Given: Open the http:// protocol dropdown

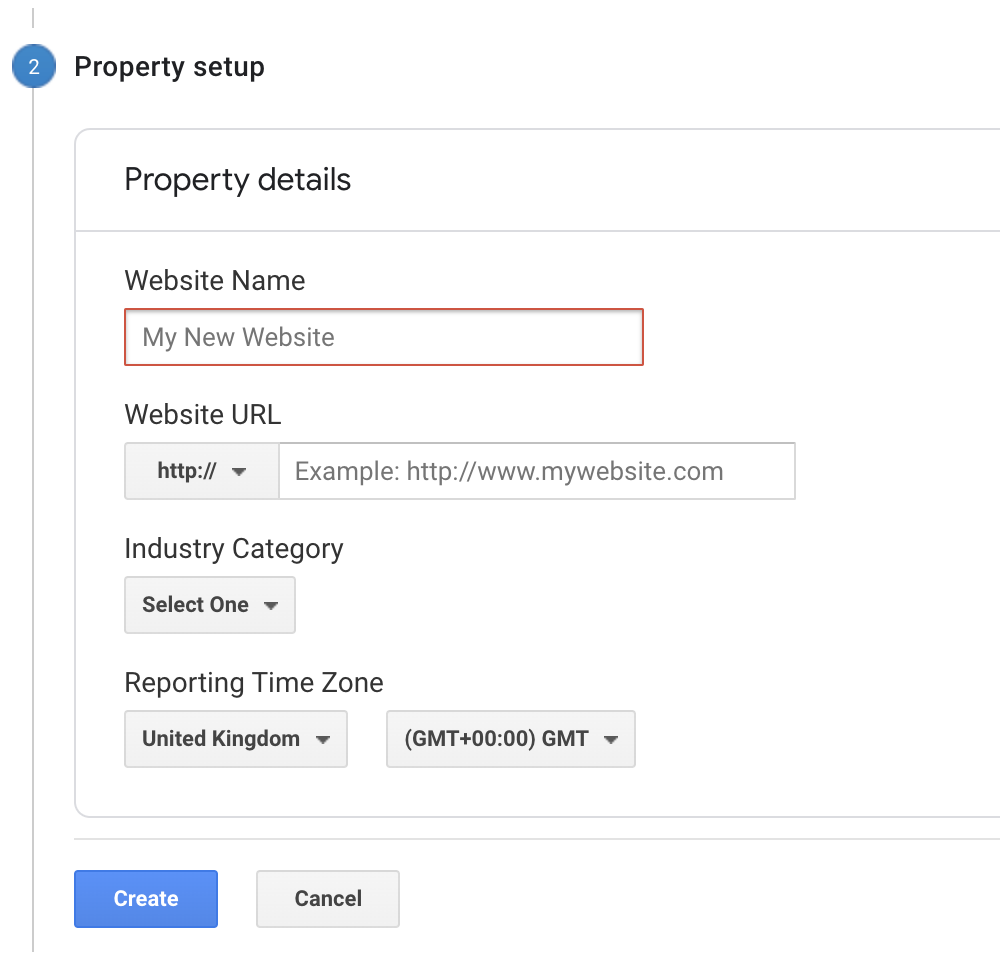Looking at the screenshot, I should click(x=201, y=471).
